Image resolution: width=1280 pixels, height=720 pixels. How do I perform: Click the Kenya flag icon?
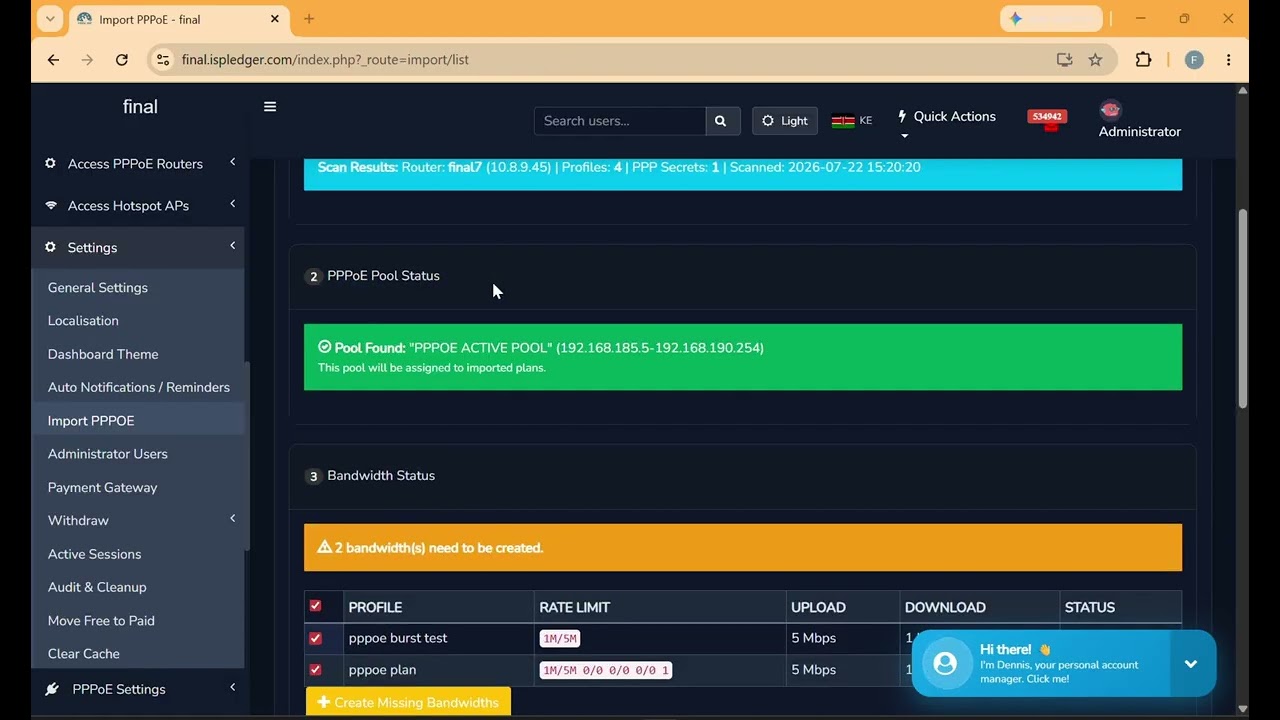click(x=843, y=121)
